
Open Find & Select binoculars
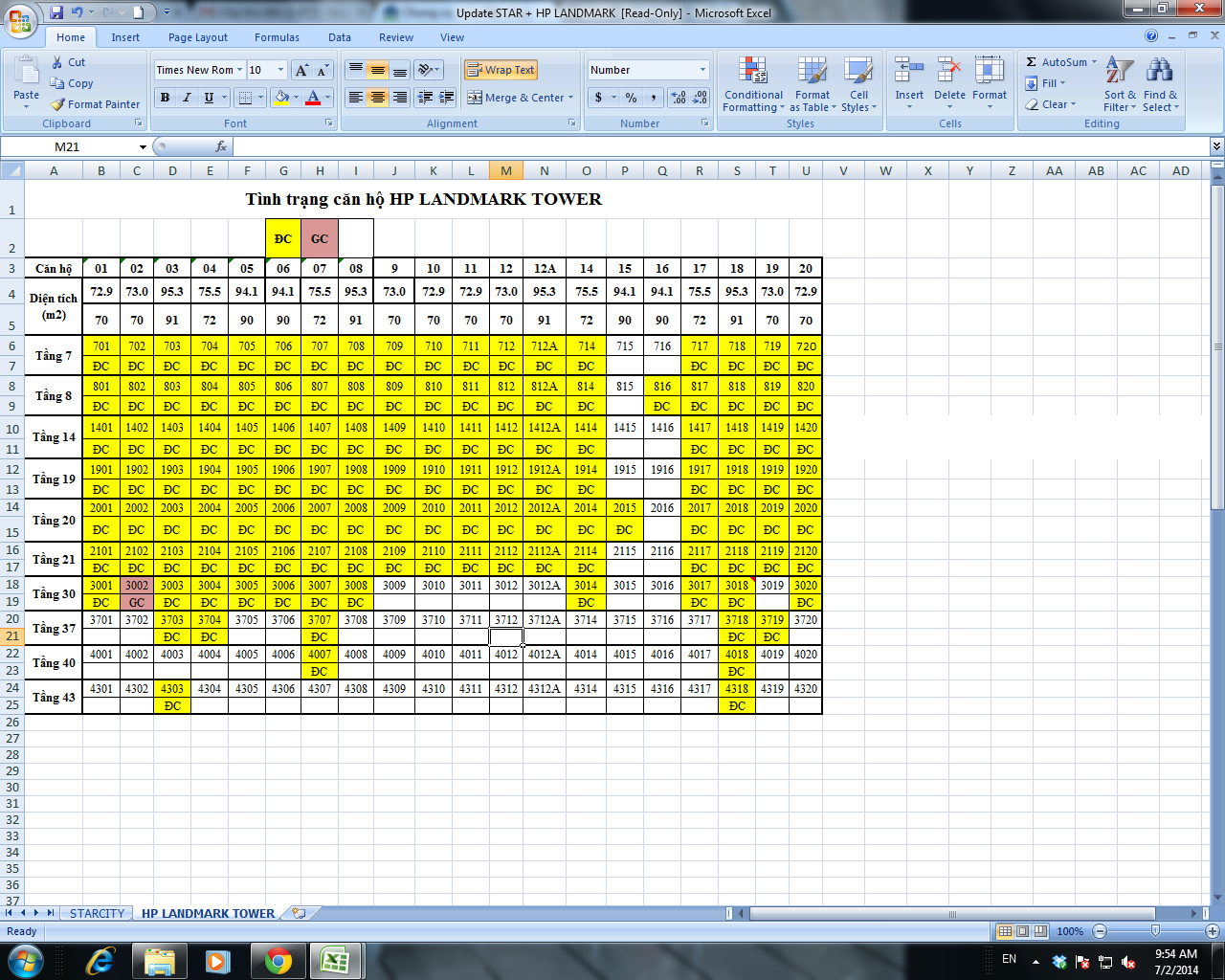(1160, 84)
